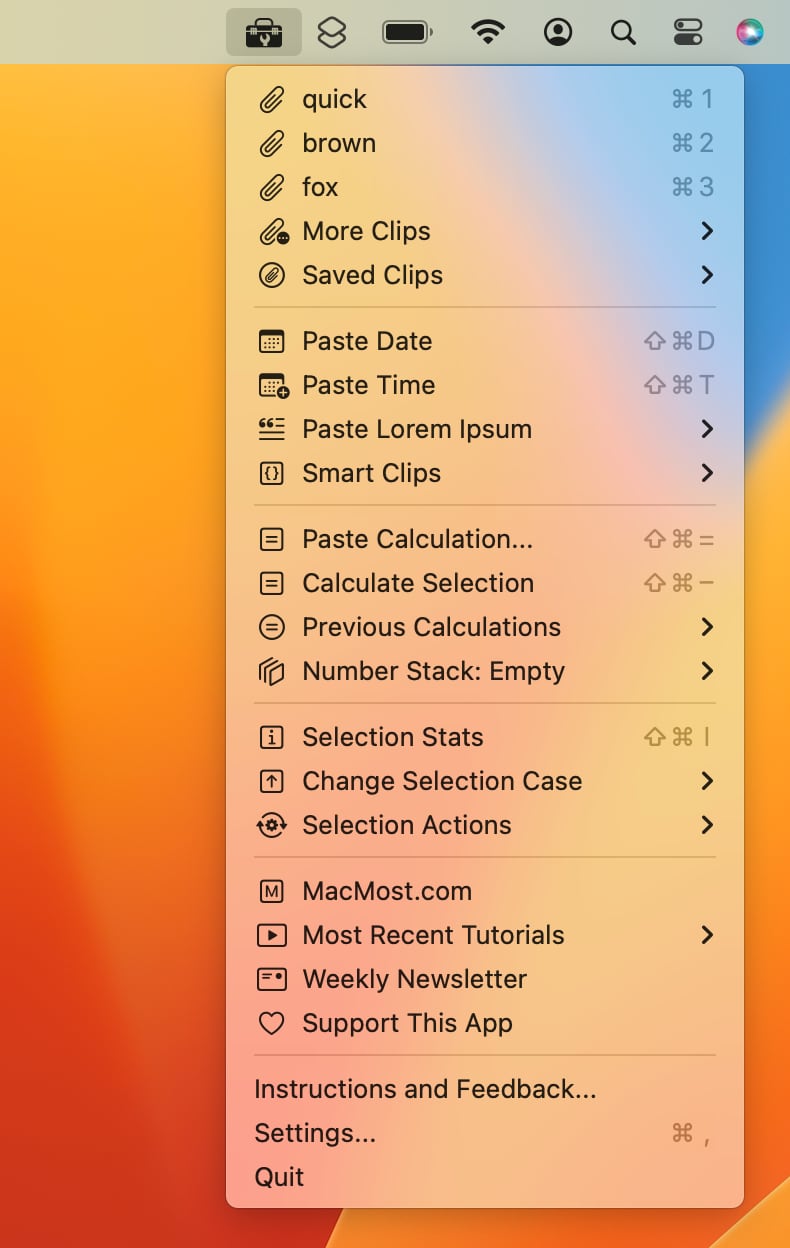Click the curly-braces icon next to Smart Clips
Image resolution: width=790 pixels, height=1248 pixels.
270,473
